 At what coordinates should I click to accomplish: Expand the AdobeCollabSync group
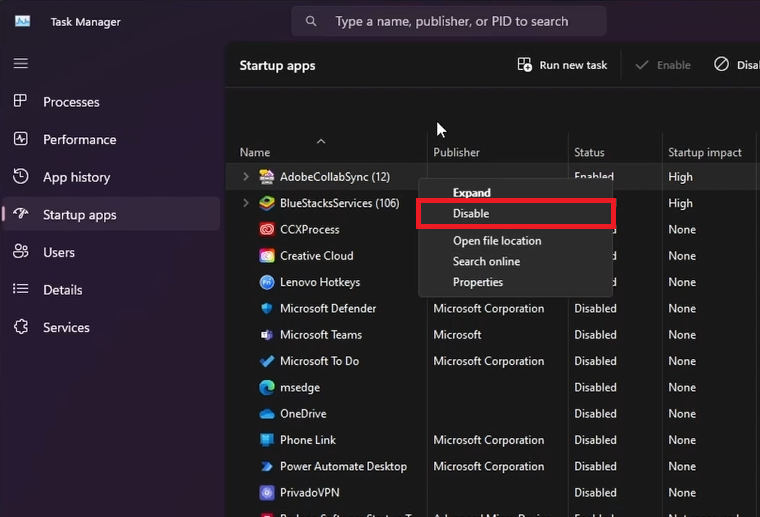pos(246,177)
